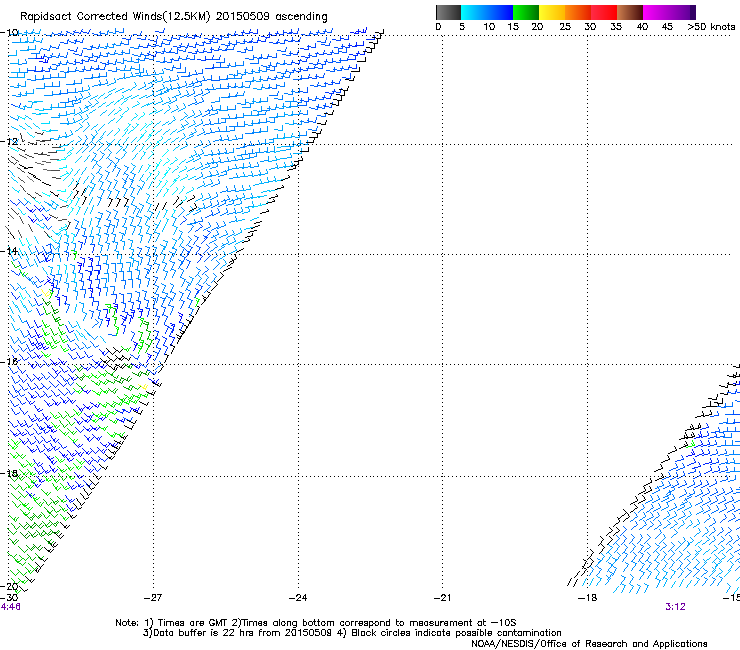Click the orange 25-30 knots color swatch
The width and height of the screenshot is (740, 650).
(x=578, y=12)
